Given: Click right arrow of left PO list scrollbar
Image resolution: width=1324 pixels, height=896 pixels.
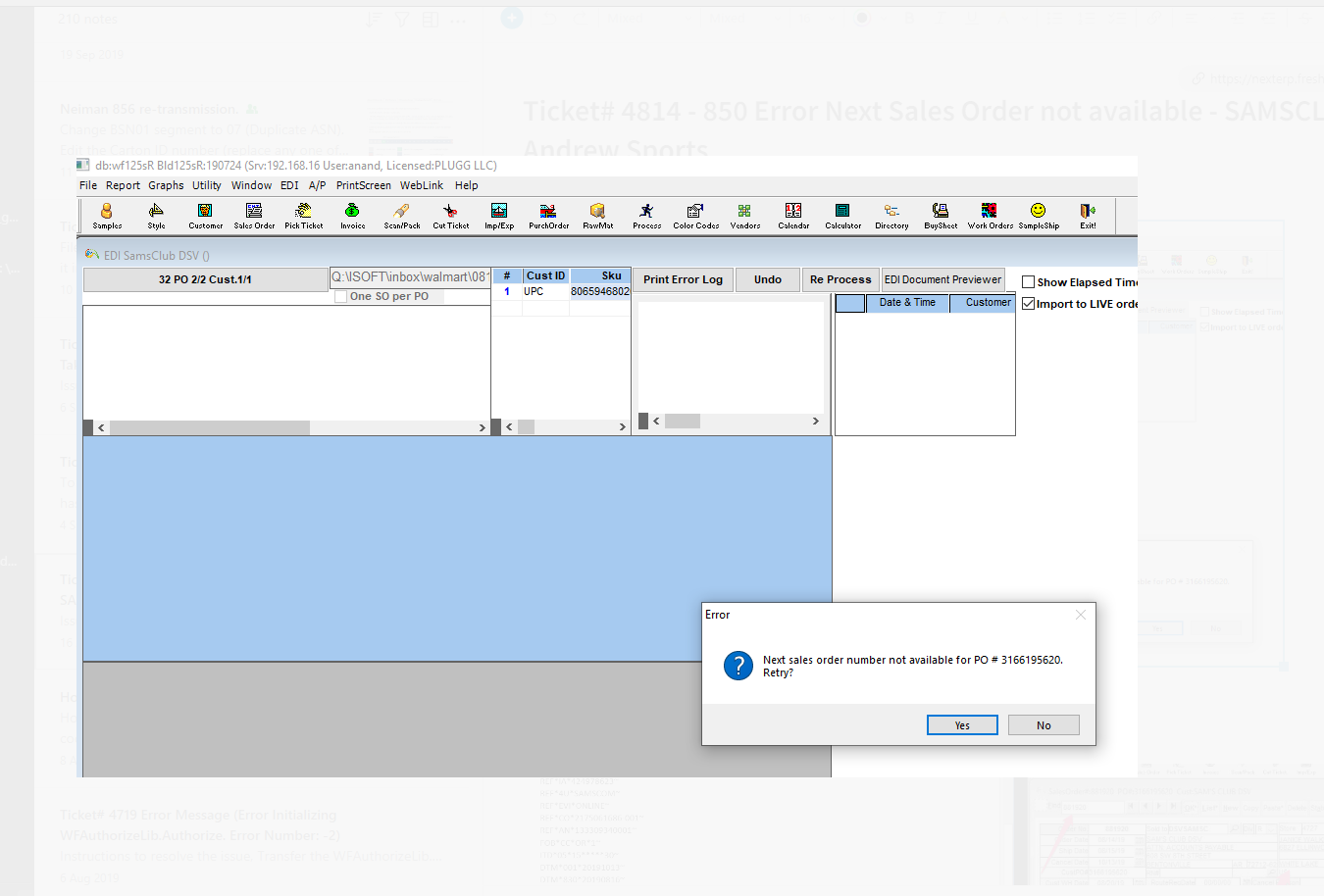Looking at the screenshot, I should (482, 427).
